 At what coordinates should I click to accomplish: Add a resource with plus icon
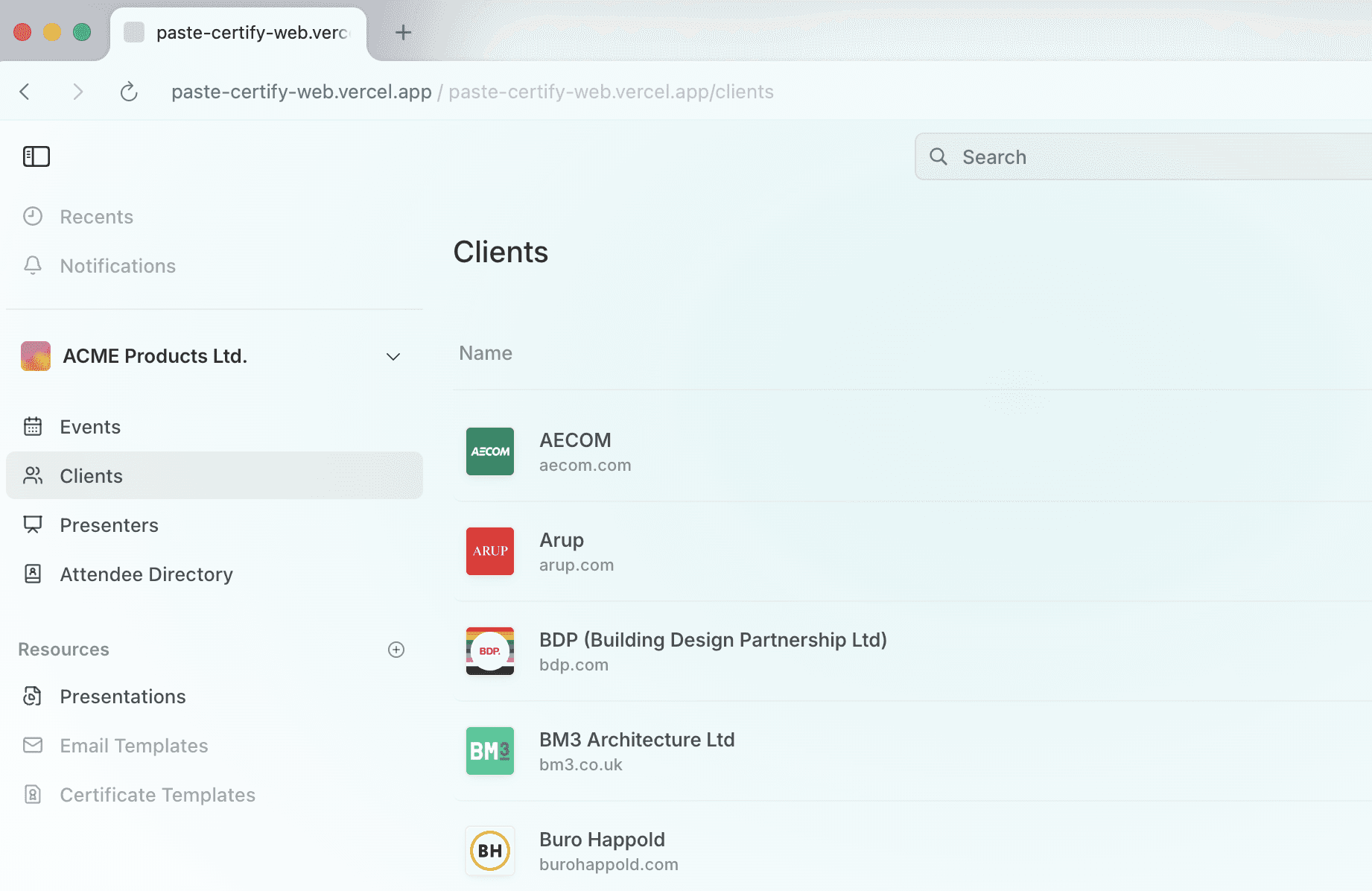[x=396, y=650]
